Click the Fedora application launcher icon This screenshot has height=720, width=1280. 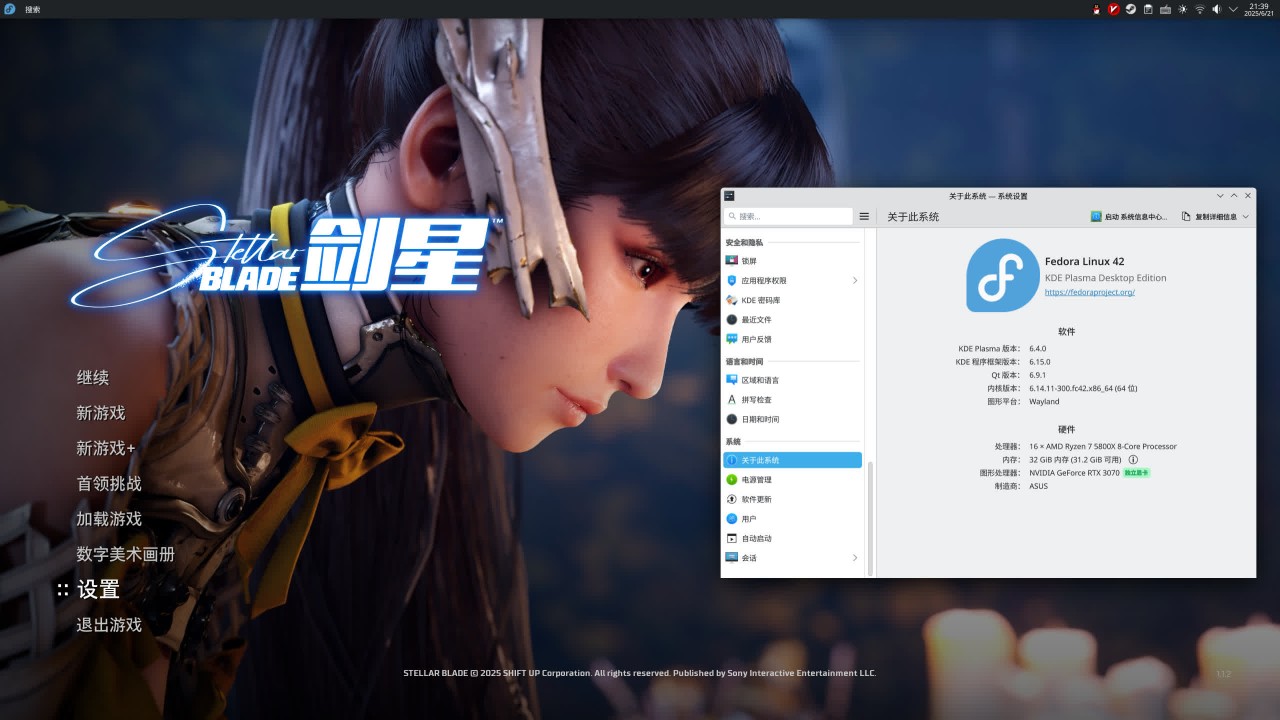tap(10, 9)
